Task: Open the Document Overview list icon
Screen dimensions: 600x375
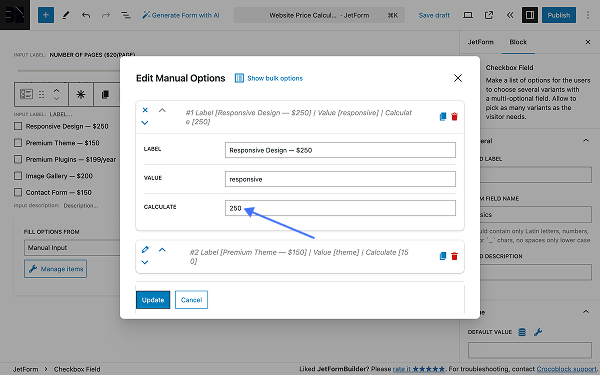Action: point(126,15)
